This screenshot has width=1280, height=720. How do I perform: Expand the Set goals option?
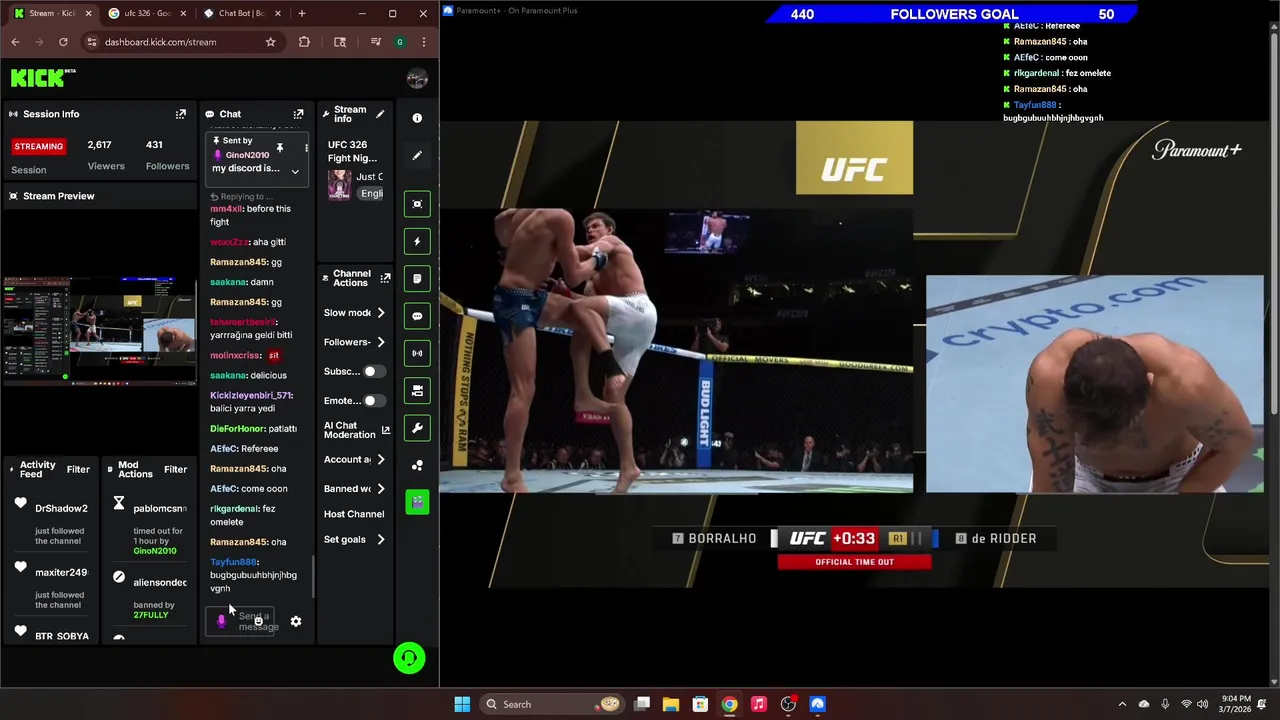[x=380, y=540]
